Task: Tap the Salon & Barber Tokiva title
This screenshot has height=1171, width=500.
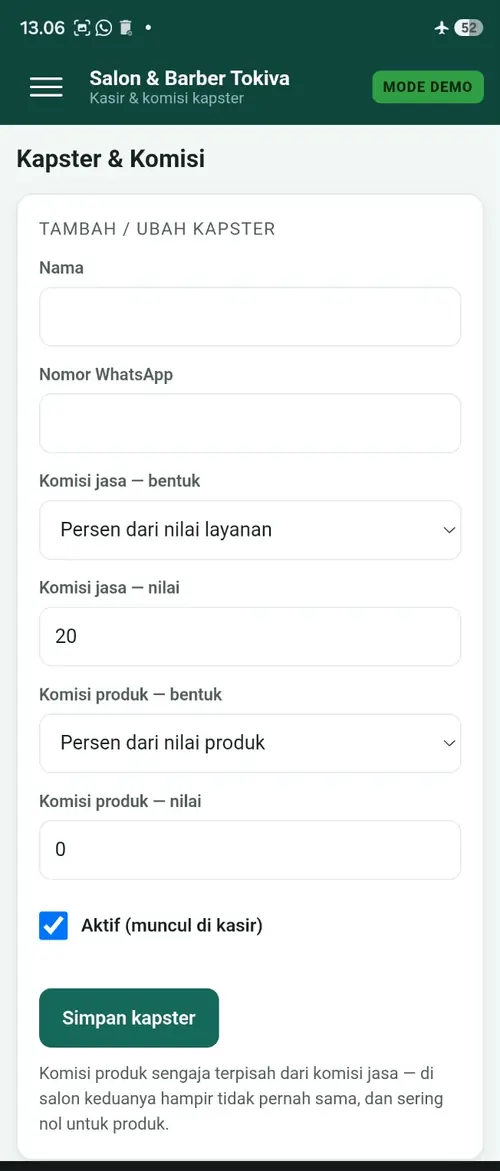Action: coord(190,78)
